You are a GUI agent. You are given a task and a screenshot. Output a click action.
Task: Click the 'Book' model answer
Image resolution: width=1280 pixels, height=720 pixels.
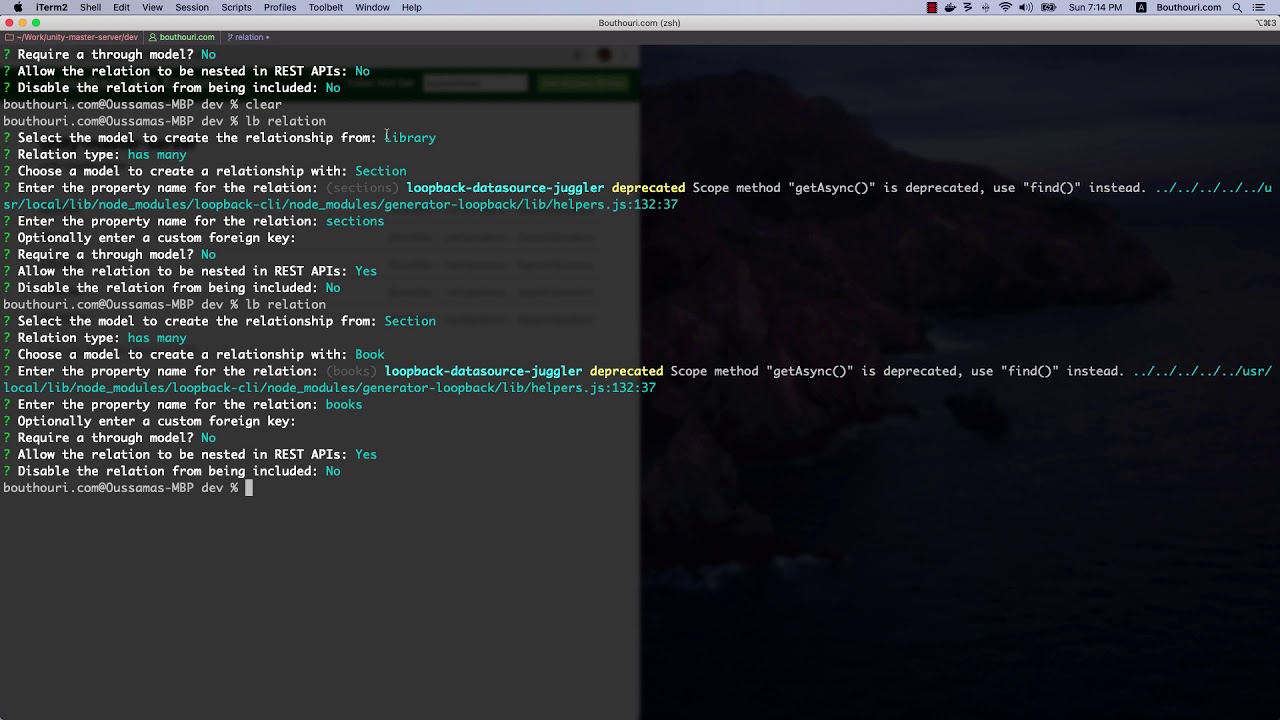coord(370,354)
